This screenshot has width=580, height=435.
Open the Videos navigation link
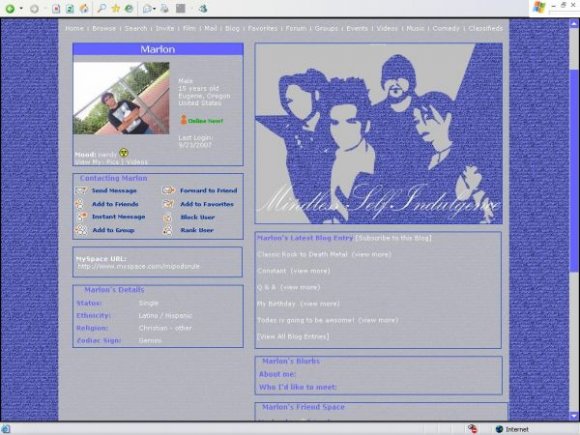point(387,28)
